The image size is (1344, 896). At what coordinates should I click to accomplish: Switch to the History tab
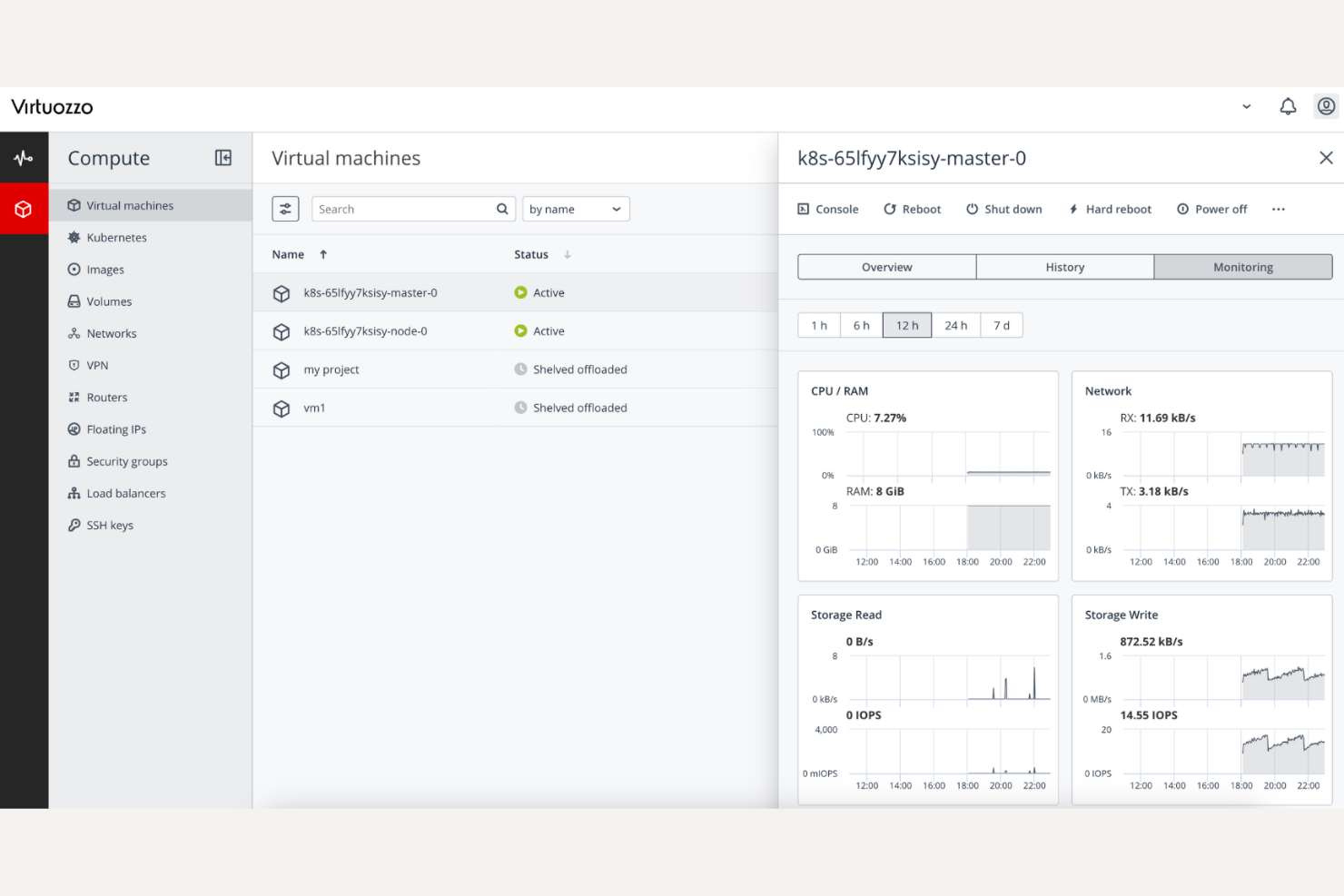point(1064,266)
